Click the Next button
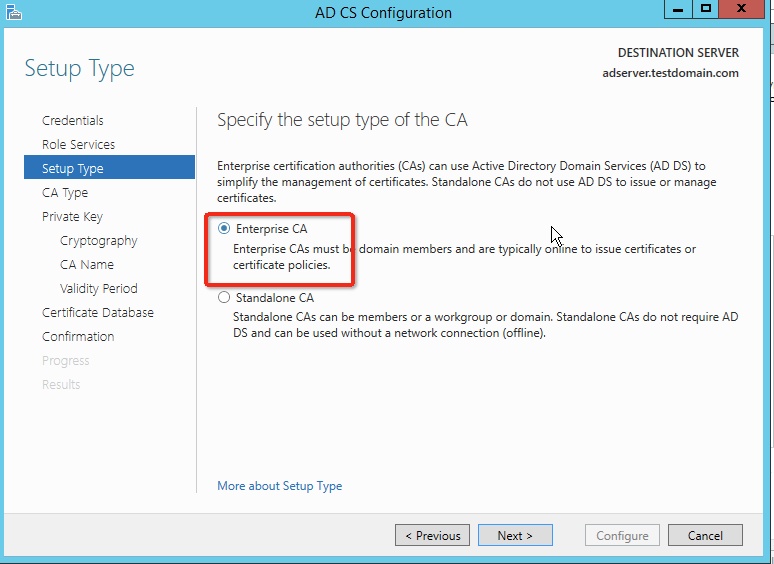This screenshot has width=774, height=564. pos(515,535)
